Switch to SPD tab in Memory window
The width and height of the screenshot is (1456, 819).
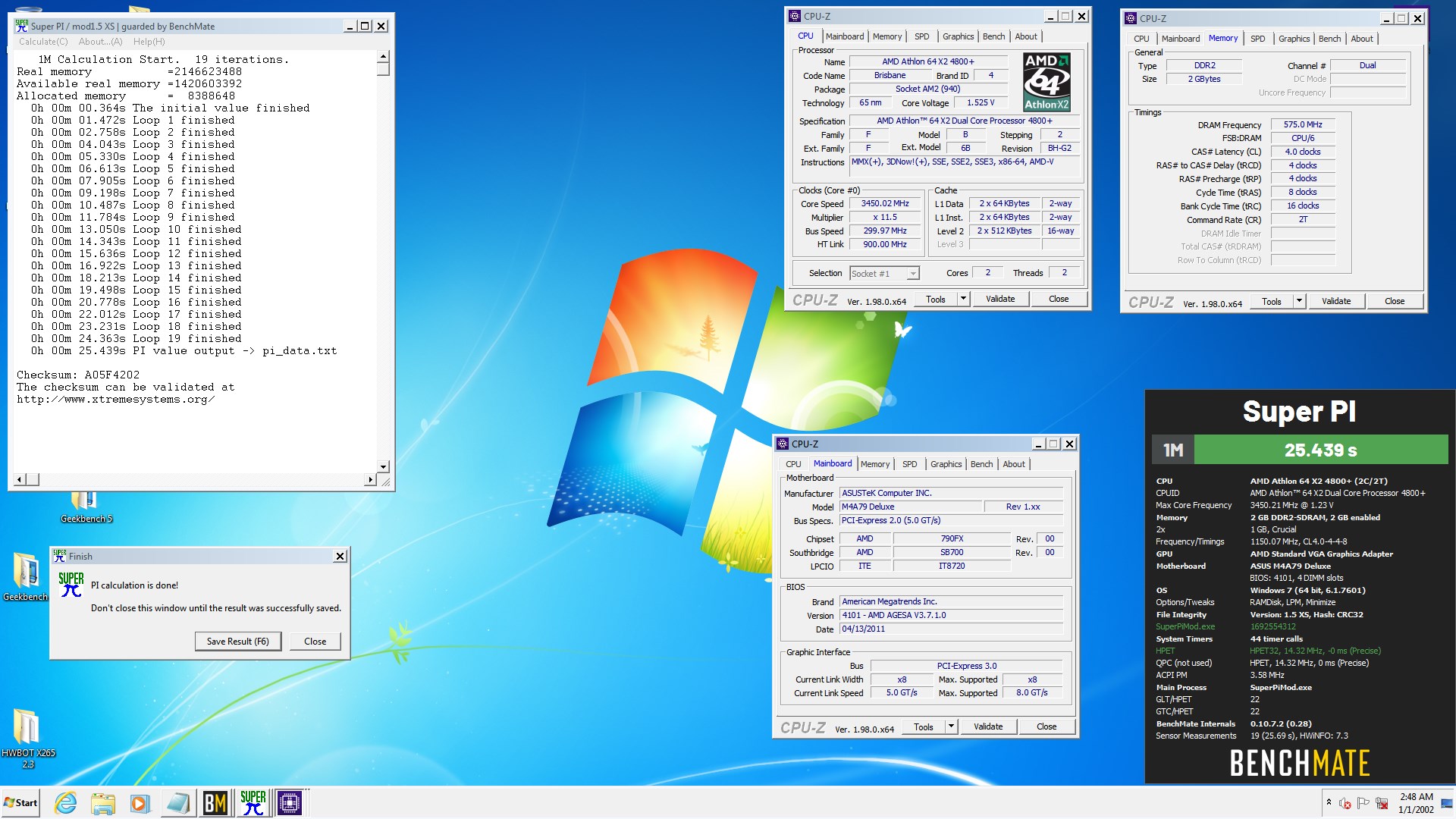point(1257,39)
